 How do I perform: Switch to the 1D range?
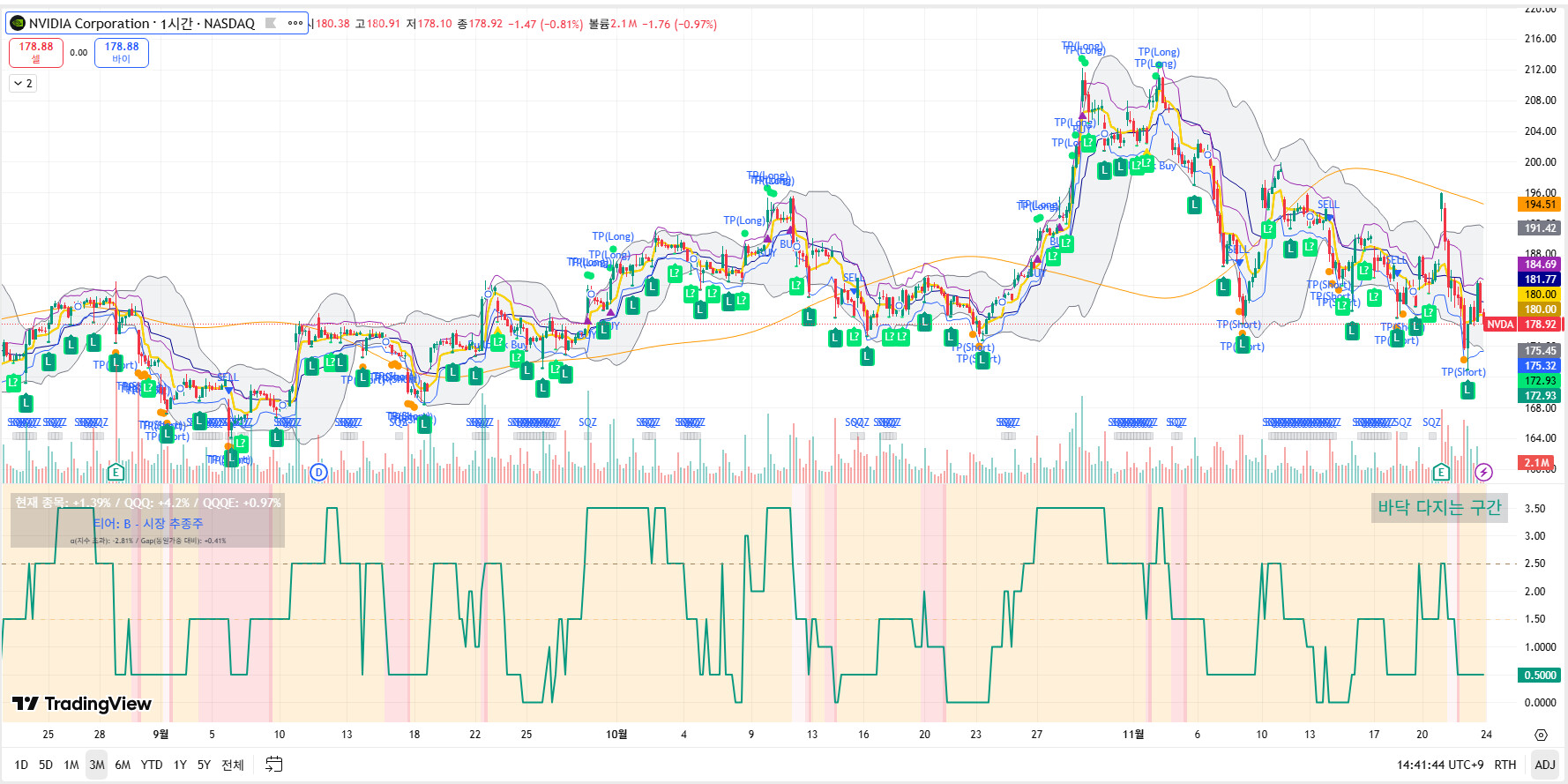[21, 765]
